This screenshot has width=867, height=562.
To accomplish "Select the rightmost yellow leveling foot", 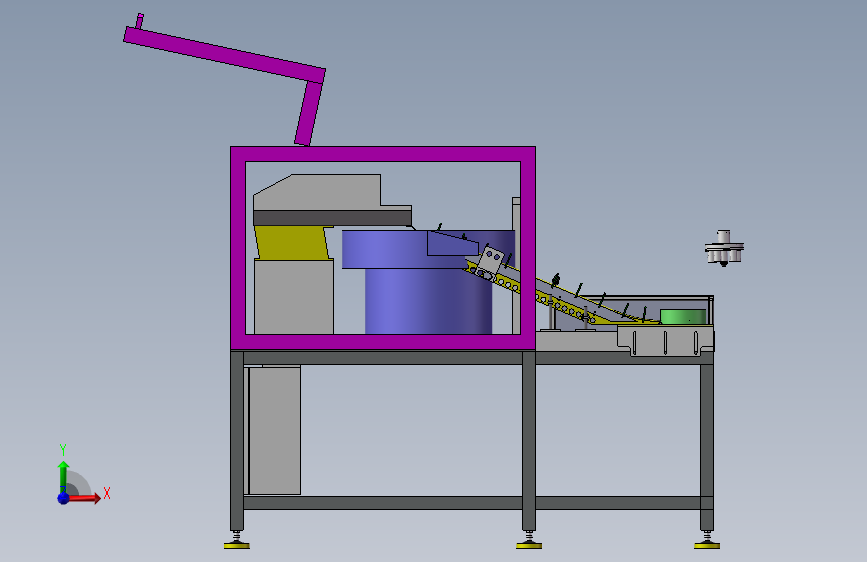I will (x=707, y=545).
